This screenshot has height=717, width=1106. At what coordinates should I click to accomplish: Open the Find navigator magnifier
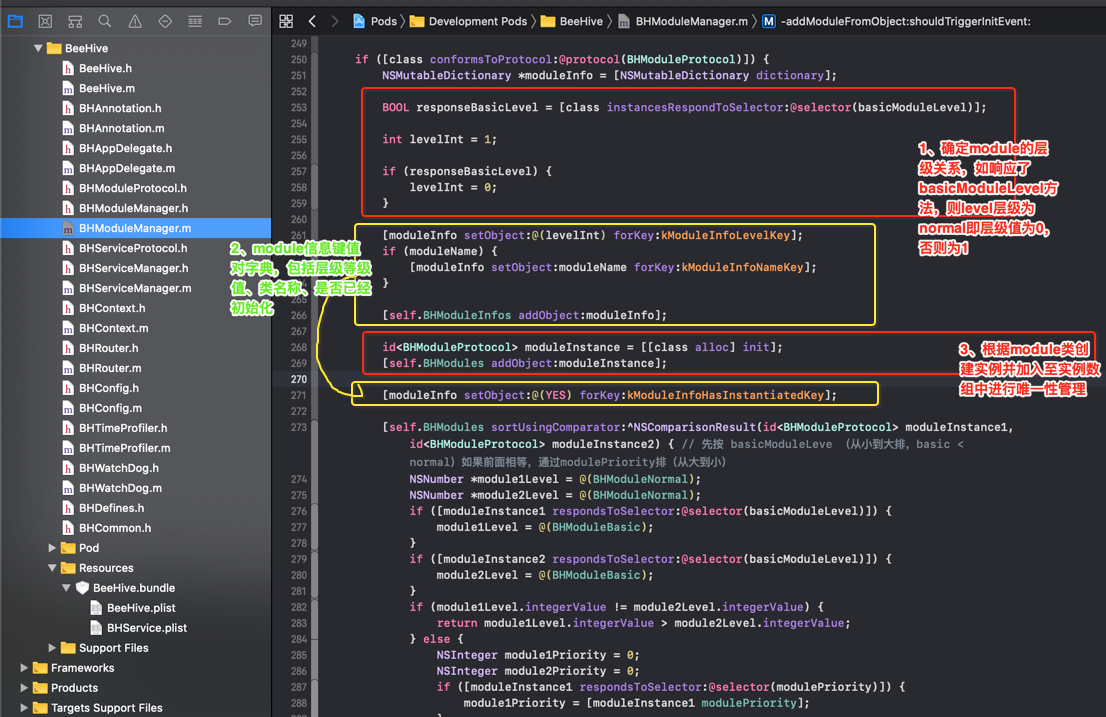pos(105,21)
